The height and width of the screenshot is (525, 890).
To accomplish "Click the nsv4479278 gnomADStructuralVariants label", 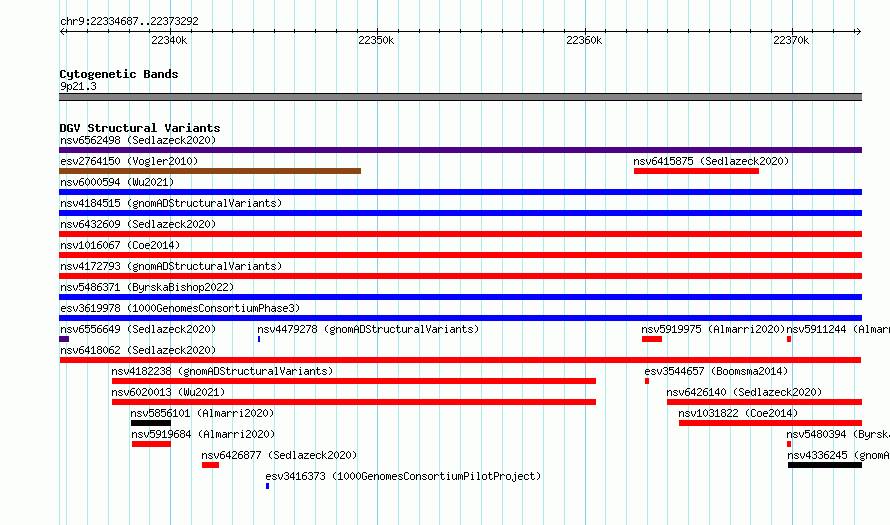I will coord(368,329).
